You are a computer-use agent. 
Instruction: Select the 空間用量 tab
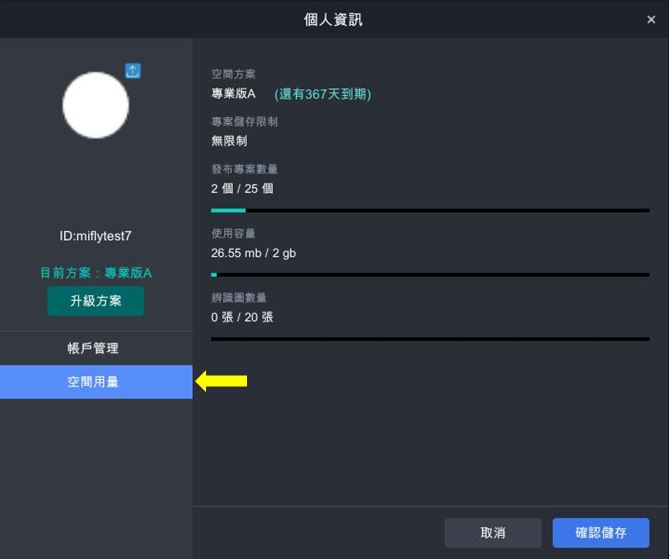pos(96,382)
